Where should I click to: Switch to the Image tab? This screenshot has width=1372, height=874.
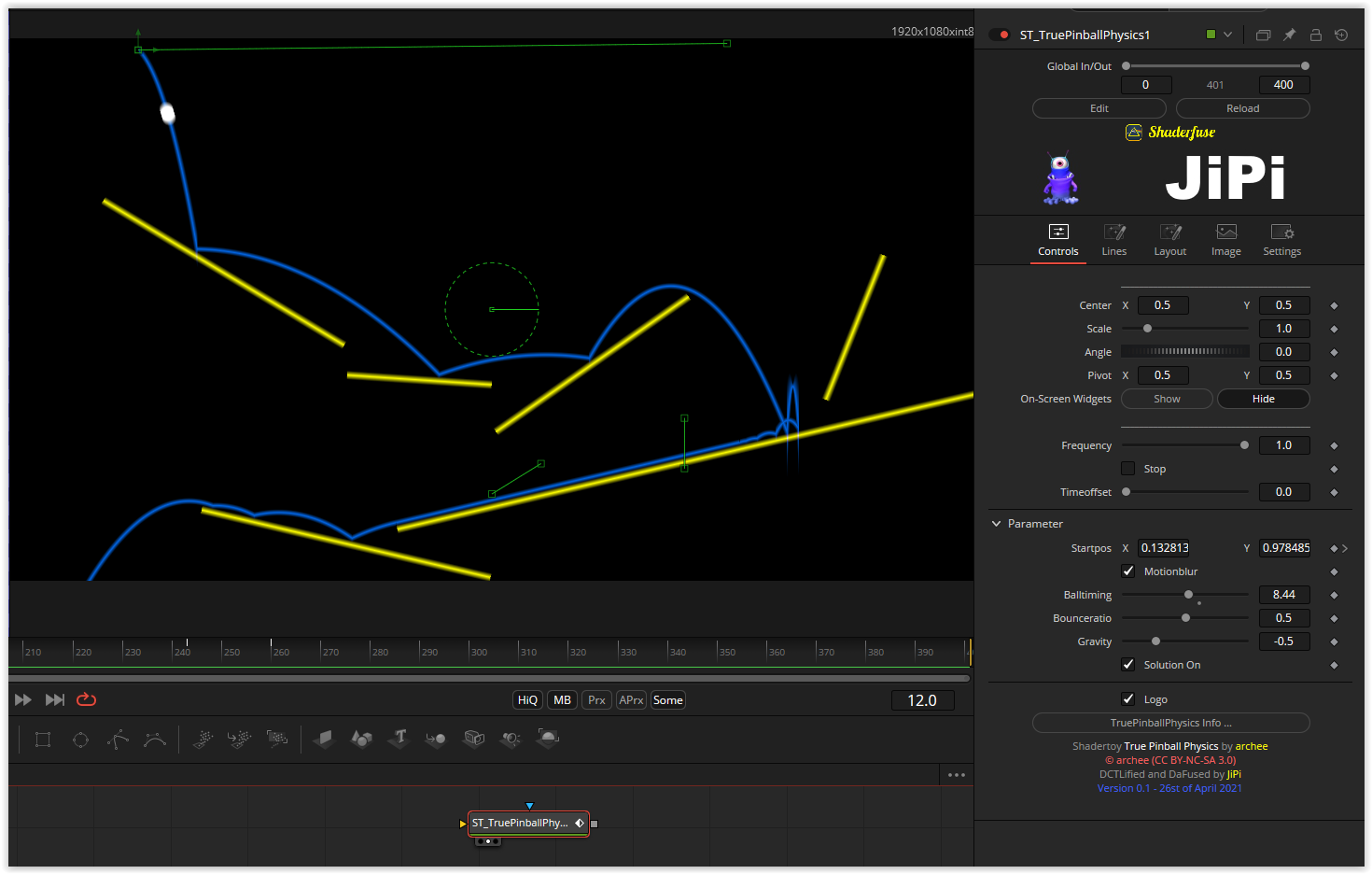[1226, 240]
